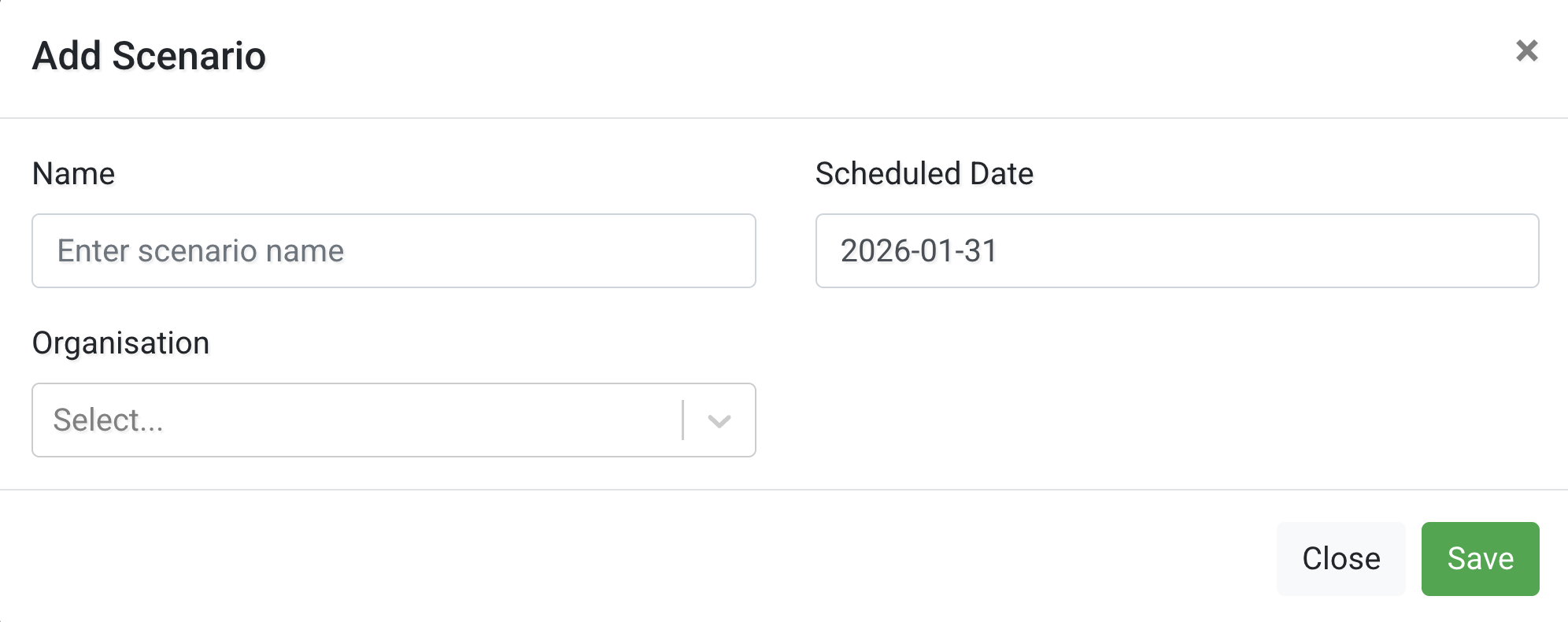Click the X in the top-right corner
Viewport: 1568px width, 622px height.
coord(1528,50)
